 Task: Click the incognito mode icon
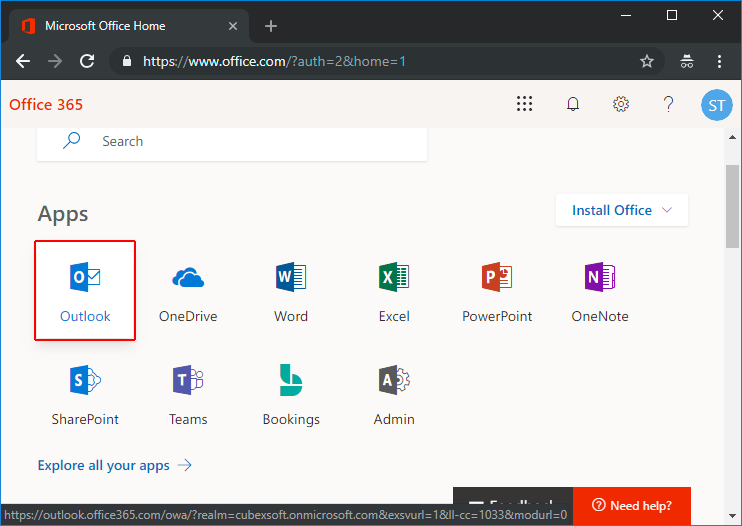[687, 61]
